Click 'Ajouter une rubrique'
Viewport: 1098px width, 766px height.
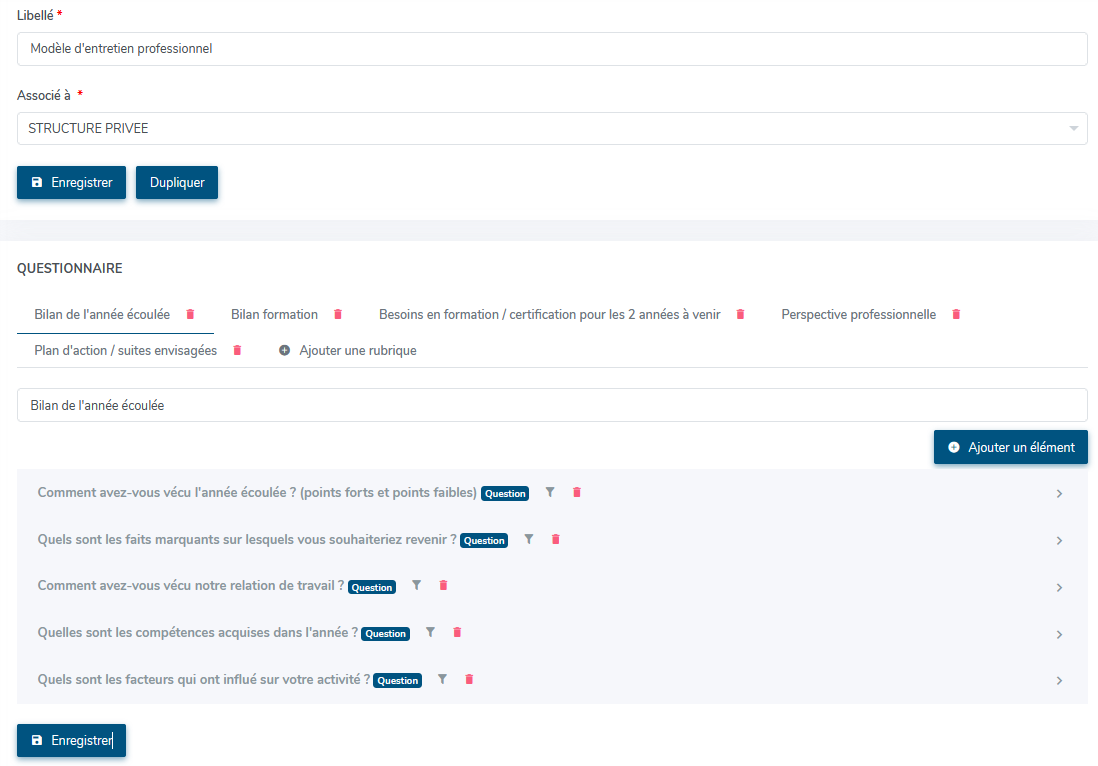[x=348, y=351]
